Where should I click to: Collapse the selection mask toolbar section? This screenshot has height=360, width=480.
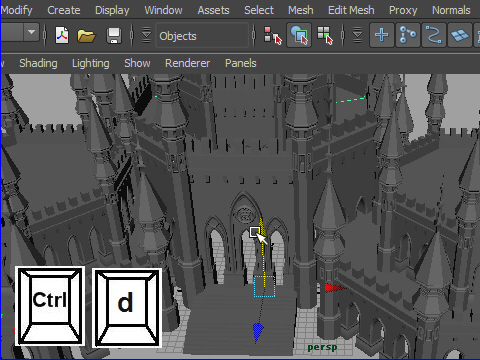coord(146,35)
